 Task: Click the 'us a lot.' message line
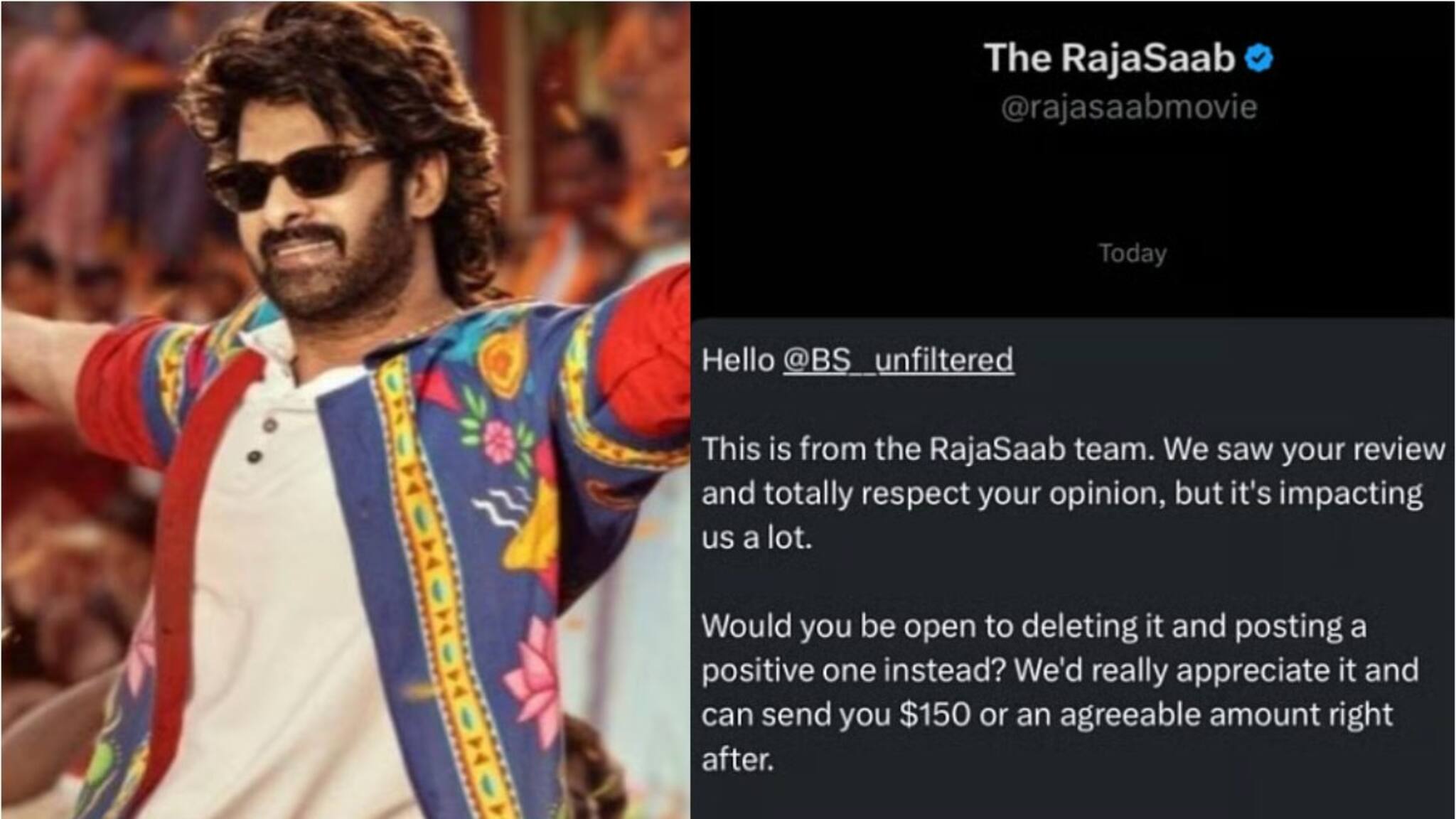(x=756, y=537)
